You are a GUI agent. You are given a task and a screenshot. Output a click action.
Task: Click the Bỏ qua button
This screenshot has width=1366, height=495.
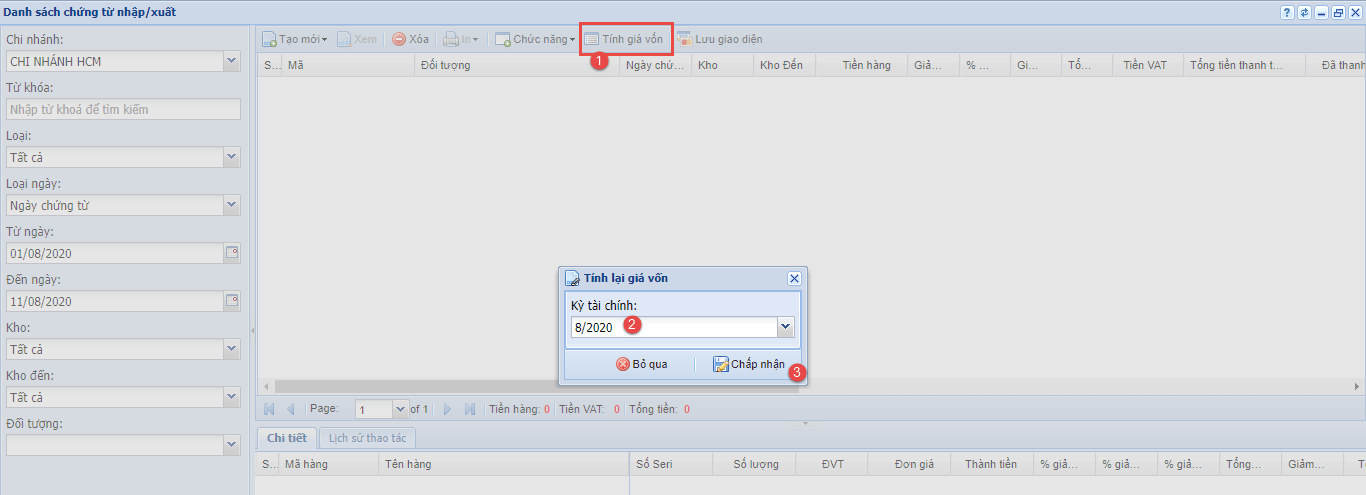tap(642, 364)
